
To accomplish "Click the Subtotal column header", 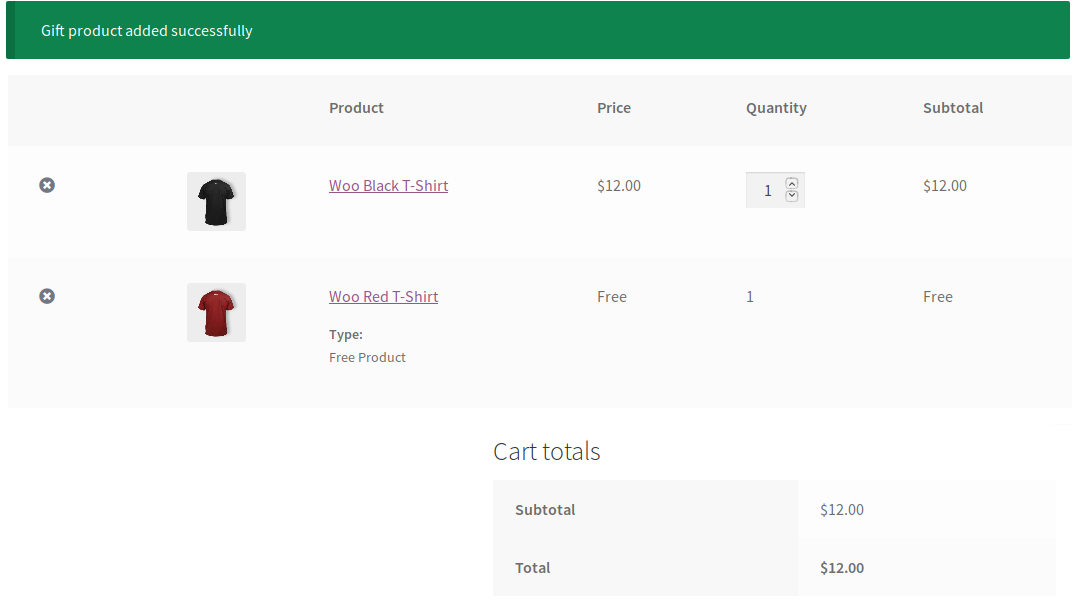I will (x=953, y=108).
